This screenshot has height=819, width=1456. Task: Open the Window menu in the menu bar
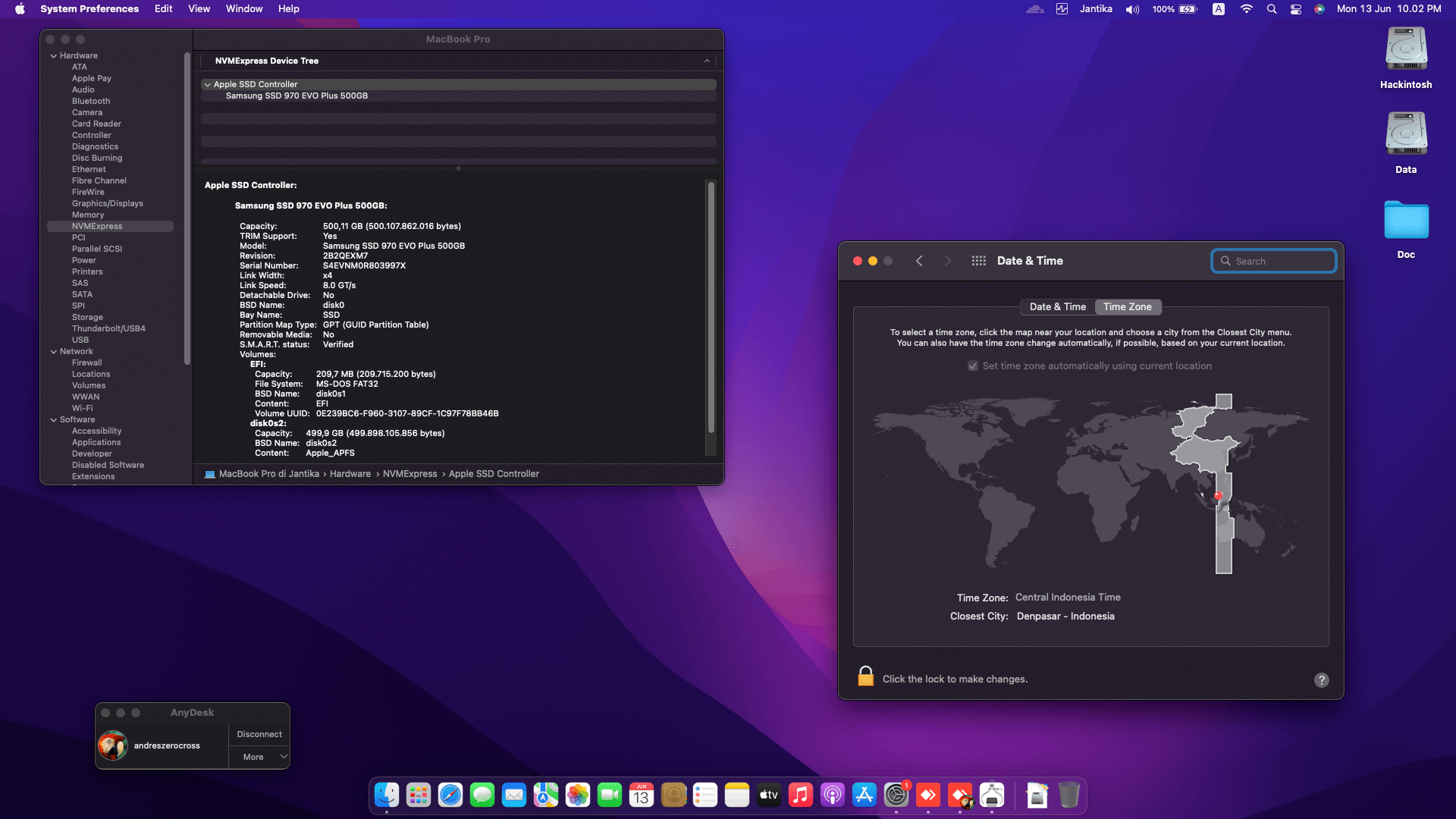click(x=243, y=9)
